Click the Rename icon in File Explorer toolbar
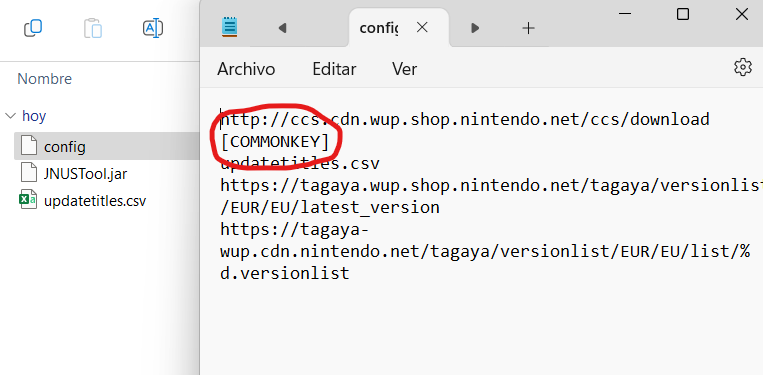763x375 pixels. (153, 28)
